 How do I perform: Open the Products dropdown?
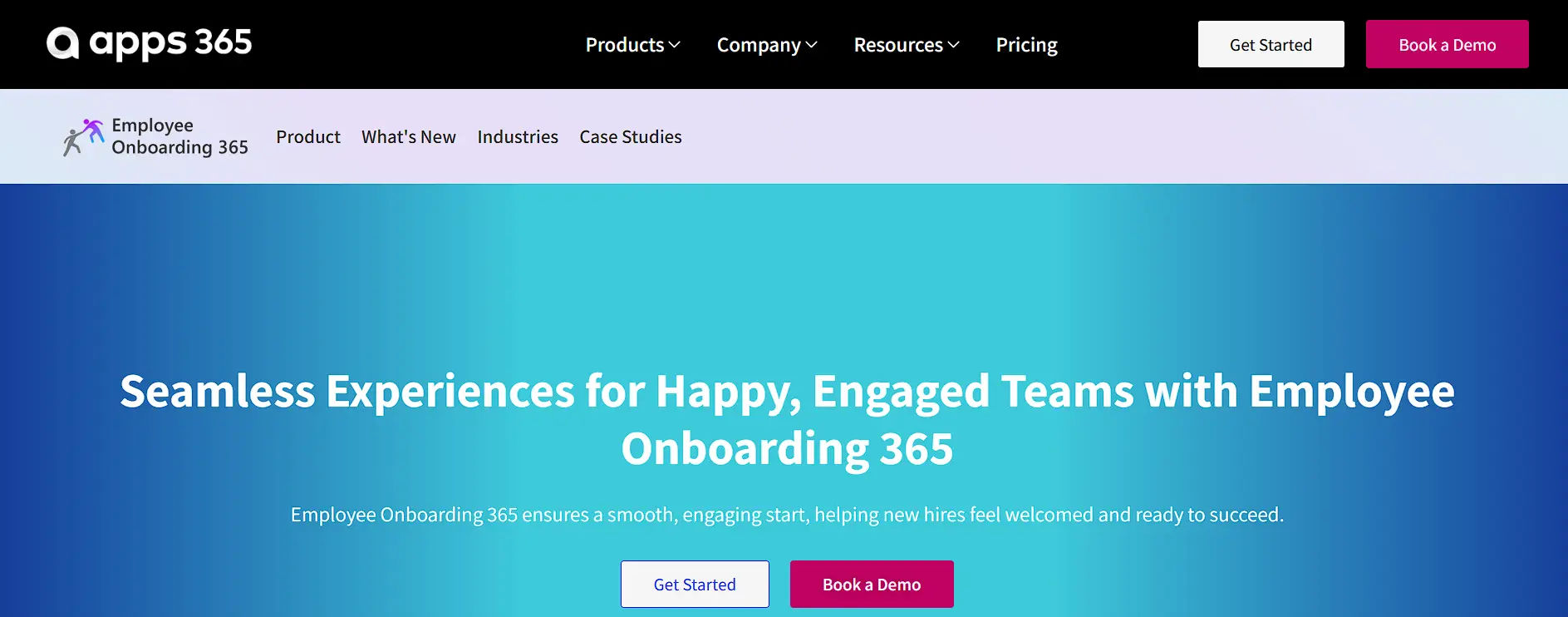[625, 45]
